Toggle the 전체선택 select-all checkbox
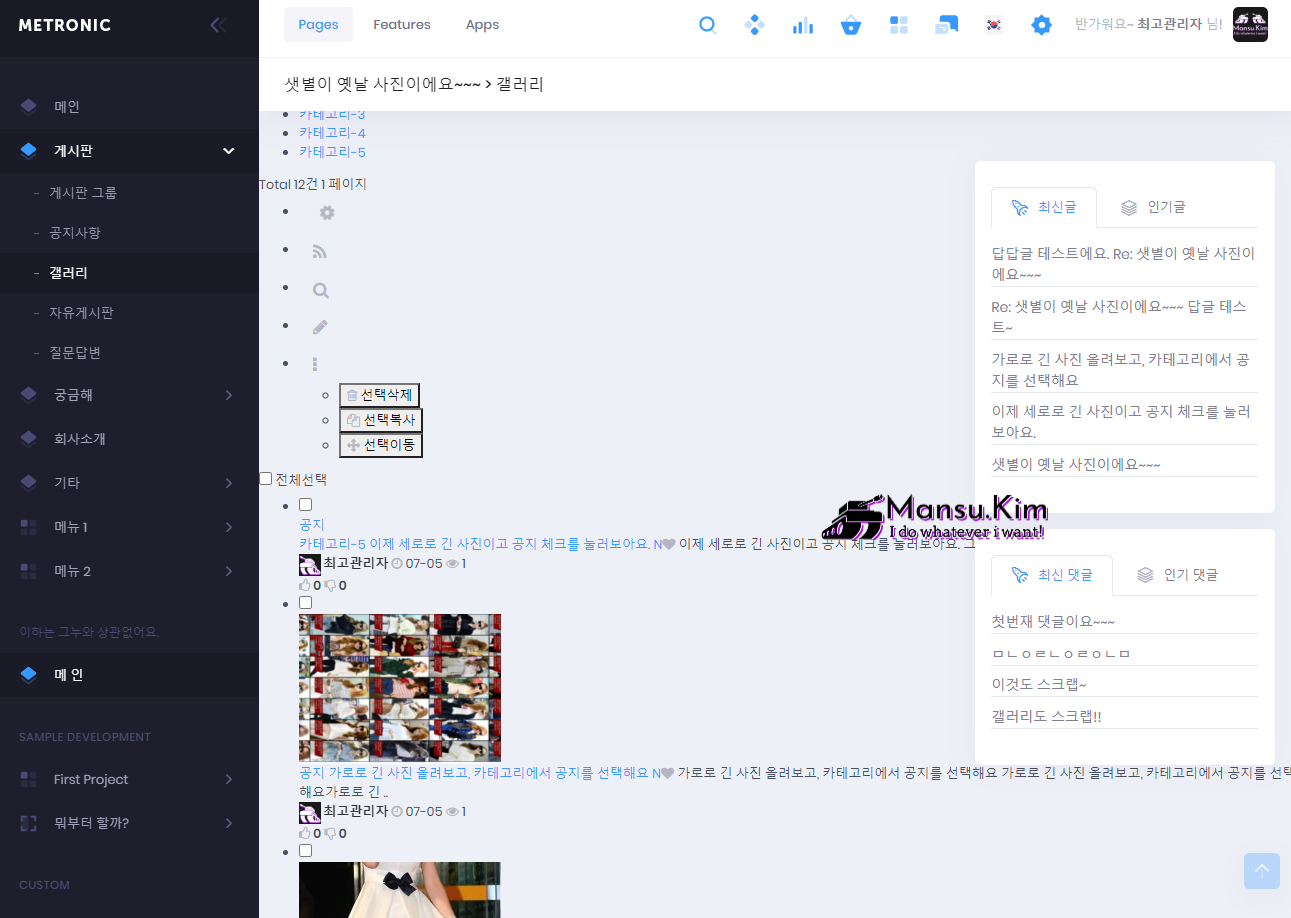This screenshot has width=1291, height=918. tap(266, 479)
